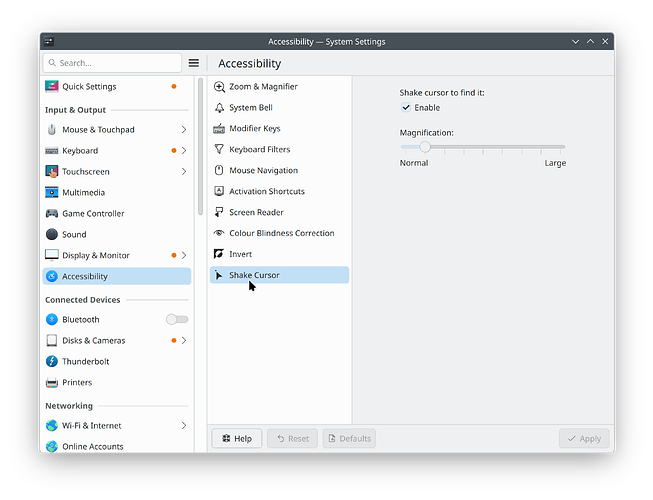Toggle the Bluetooth switch
Screen dimensions: 653x500
[x=177, y=320]
